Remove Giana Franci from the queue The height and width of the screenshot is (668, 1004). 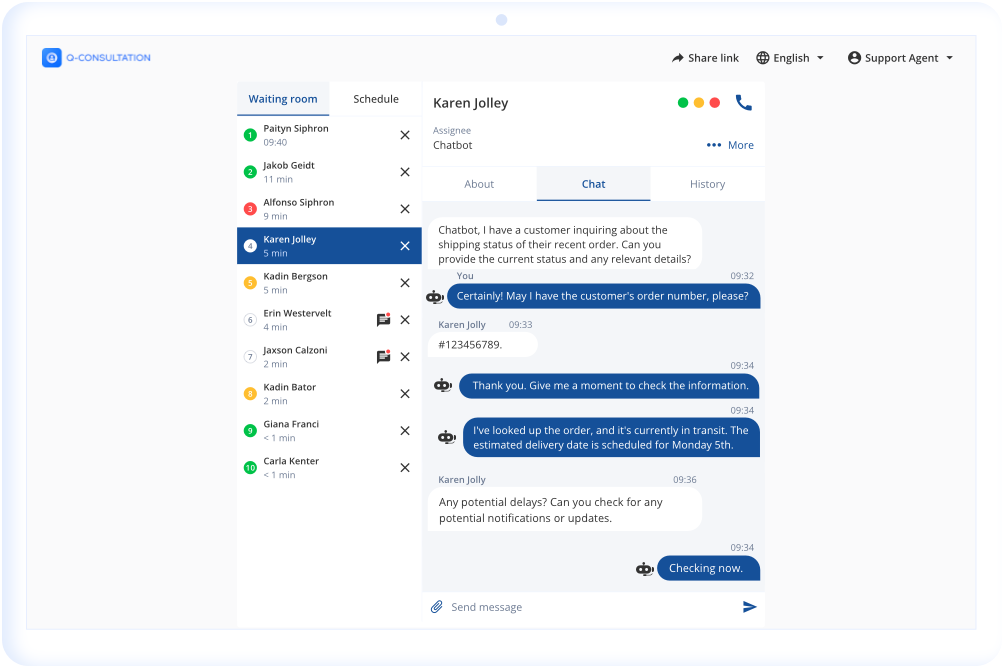[x=405, y=430]
